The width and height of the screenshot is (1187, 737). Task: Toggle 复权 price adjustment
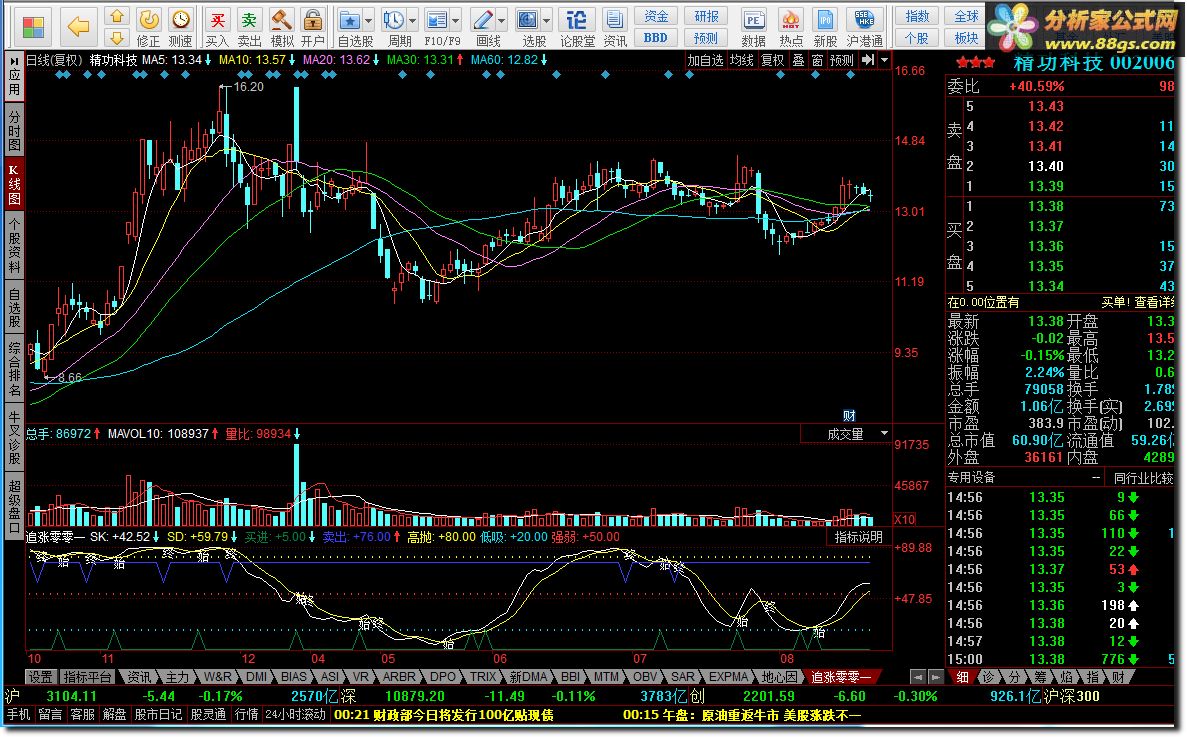point(773,60)
